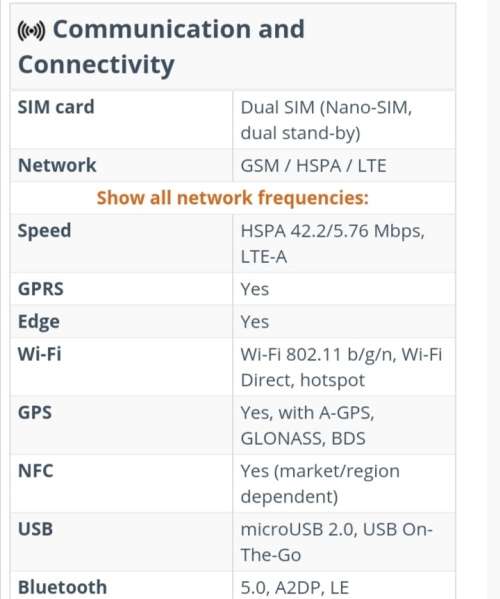500x599 pixels.
Task: Select the A-GPS, GLONASS, BDS value
Action: pyautogui.click(x=307, y=426)
